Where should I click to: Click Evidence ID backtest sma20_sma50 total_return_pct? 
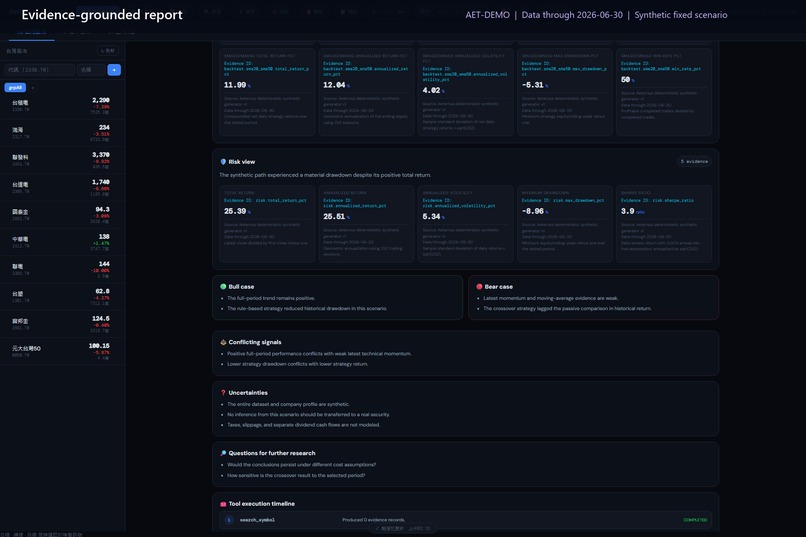[266, 69]
